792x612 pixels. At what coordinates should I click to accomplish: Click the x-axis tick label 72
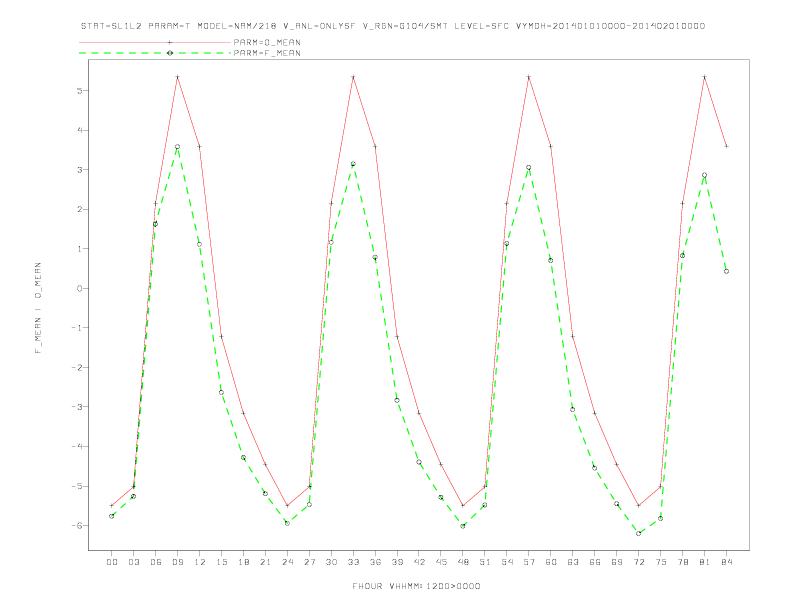point(639,562)
